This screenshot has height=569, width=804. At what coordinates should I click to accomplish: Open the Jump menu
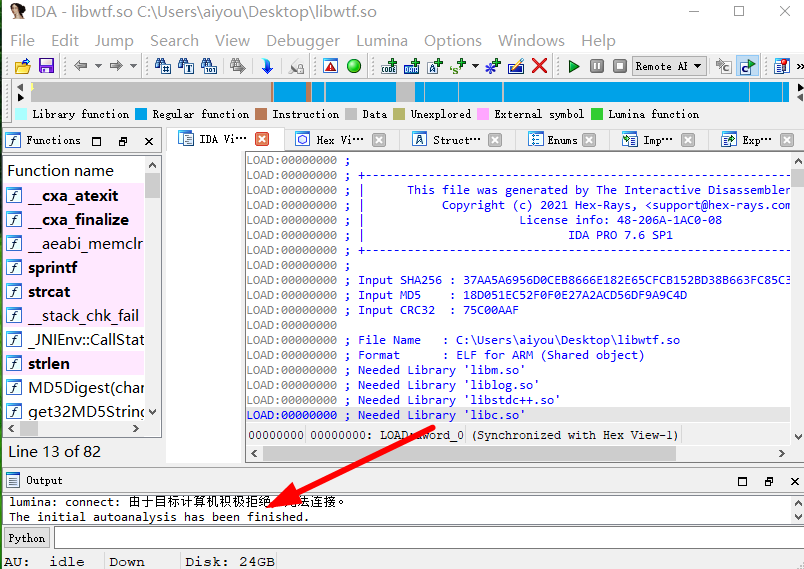point(114,40)
